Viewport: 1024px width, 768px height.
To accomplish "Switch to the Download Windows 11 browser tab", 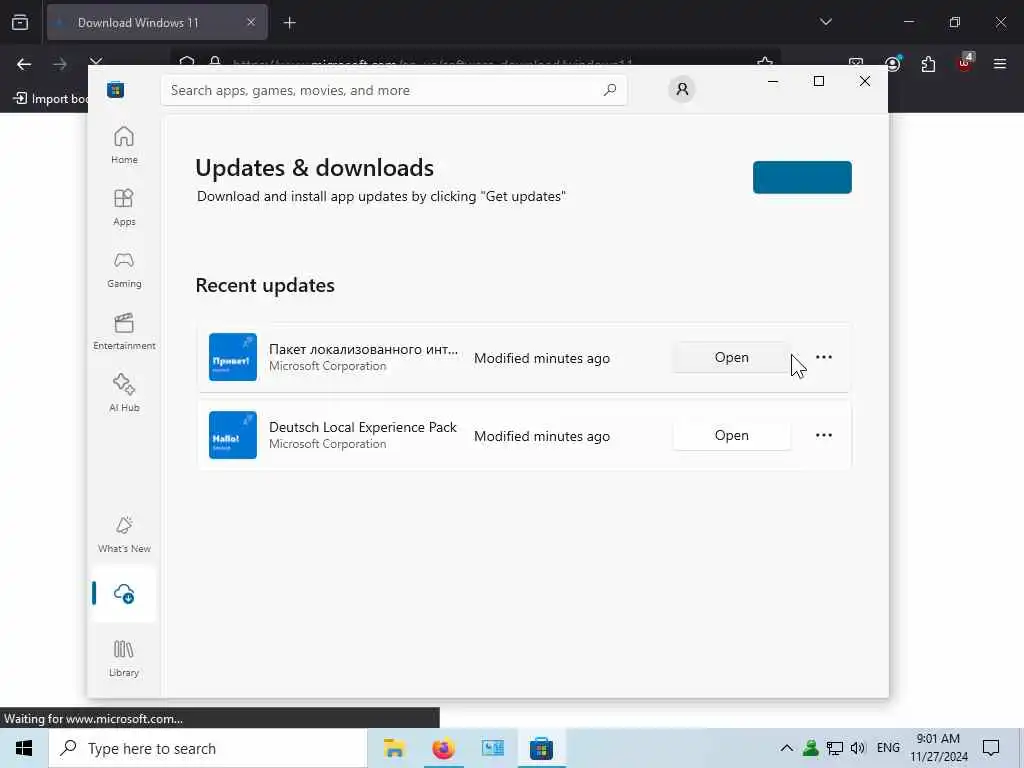I will [157, 23].
